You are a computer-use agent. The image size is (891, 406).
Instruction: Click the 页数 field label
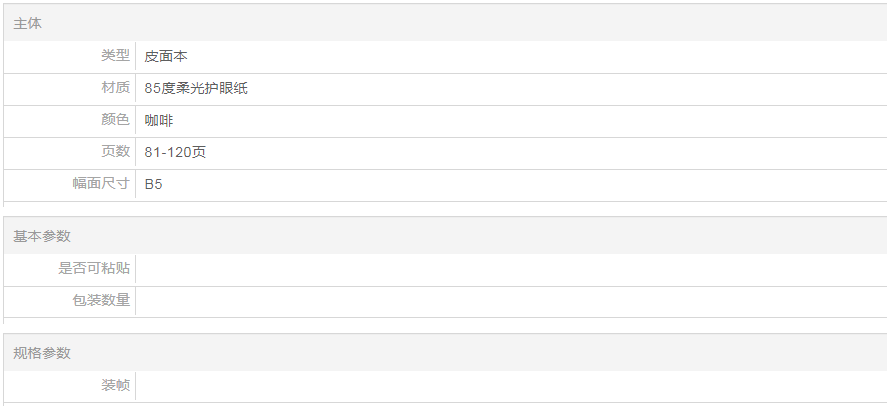(116, 152)
